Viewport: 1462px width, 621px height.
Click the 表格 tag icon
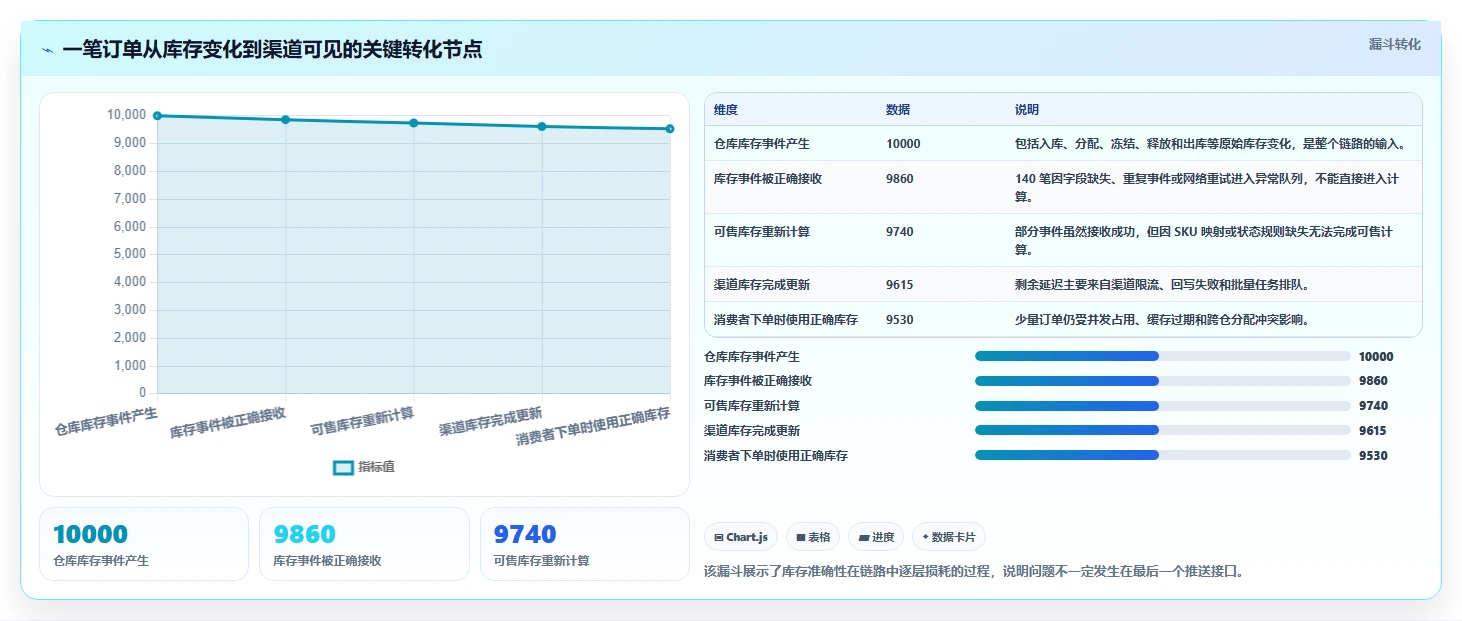tap(801, 537)
